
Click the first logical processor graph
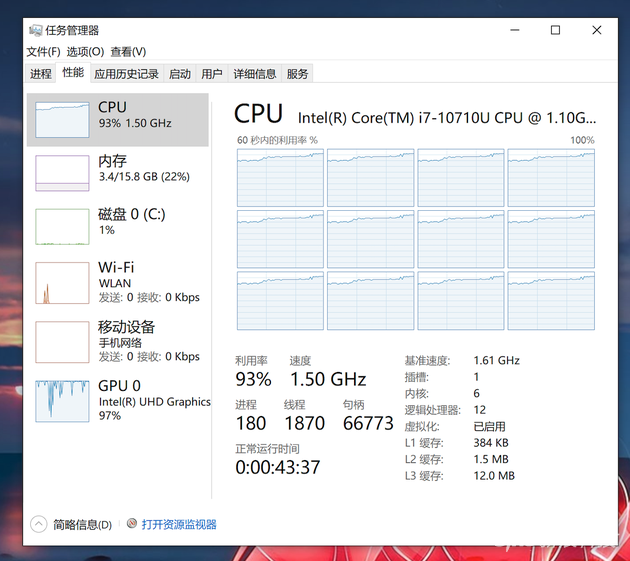point(280,178)
